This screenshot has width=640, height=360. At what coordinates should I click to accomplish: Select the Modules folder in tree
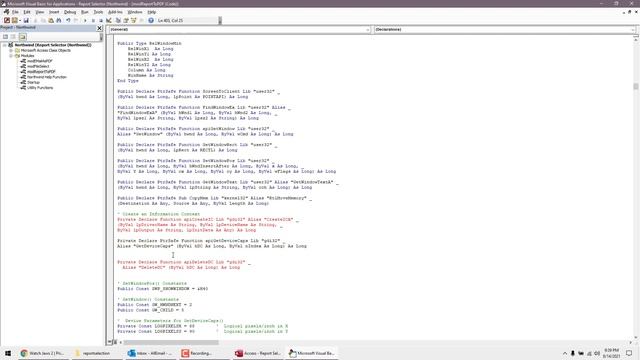27,56
